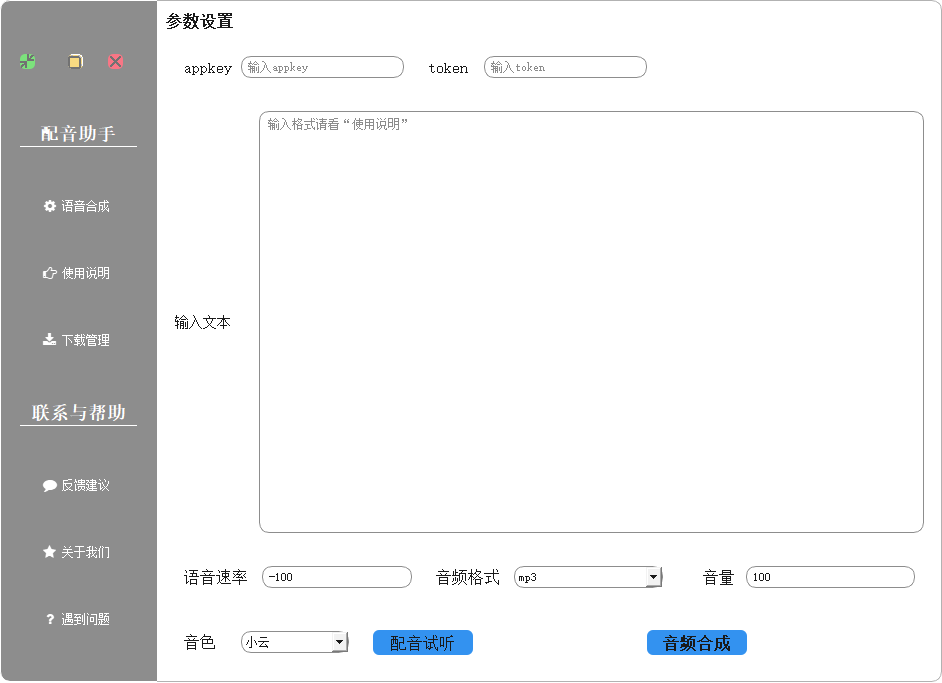Click the 语音速率 field showing -100
The width and height of the screenshot is (942, 683).
point(337,577)
